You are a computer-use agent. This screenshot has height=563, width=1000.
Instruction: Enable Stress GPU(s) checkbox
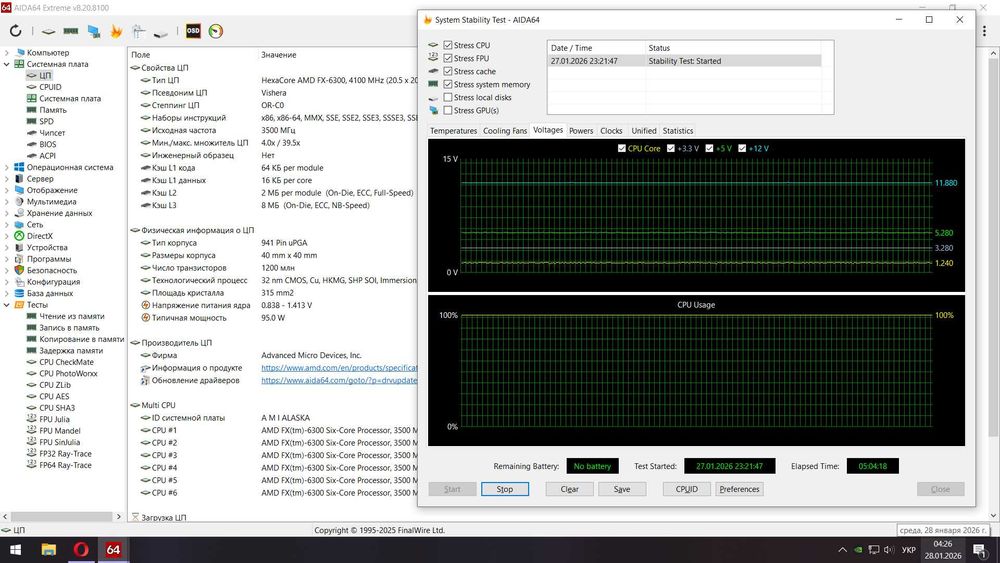click(x=448, y=110)
